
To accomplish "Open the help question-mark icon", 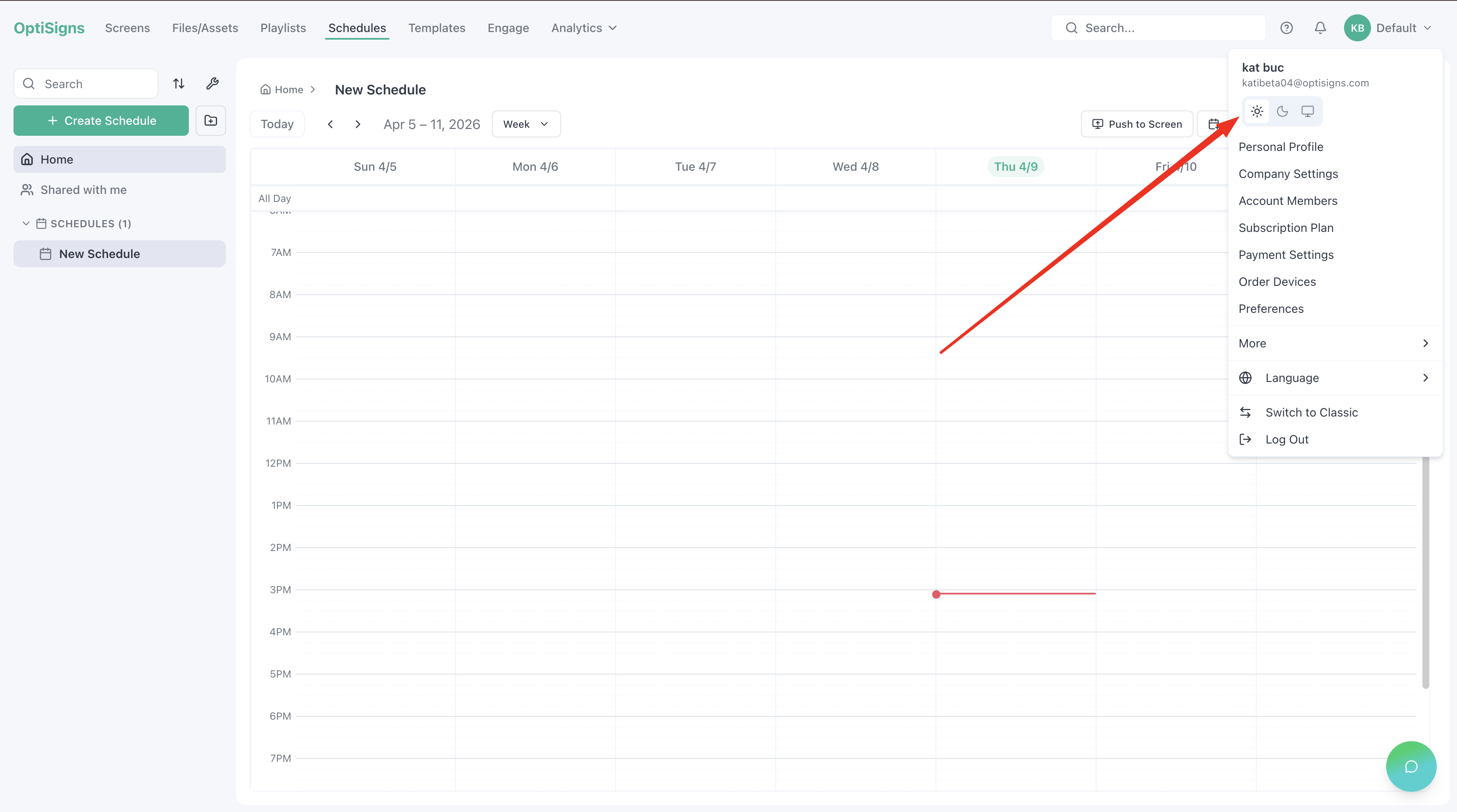I will (1286, 27).
